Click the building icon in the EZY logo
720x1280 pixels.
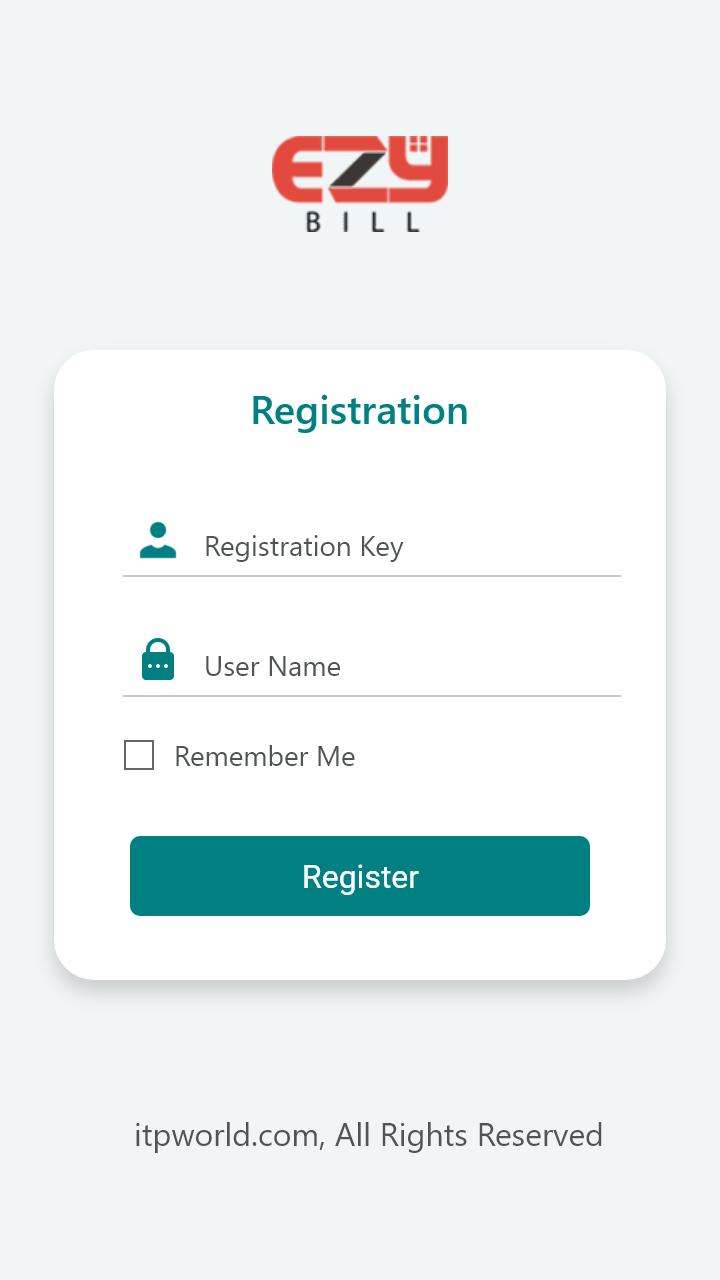[422, 146]
